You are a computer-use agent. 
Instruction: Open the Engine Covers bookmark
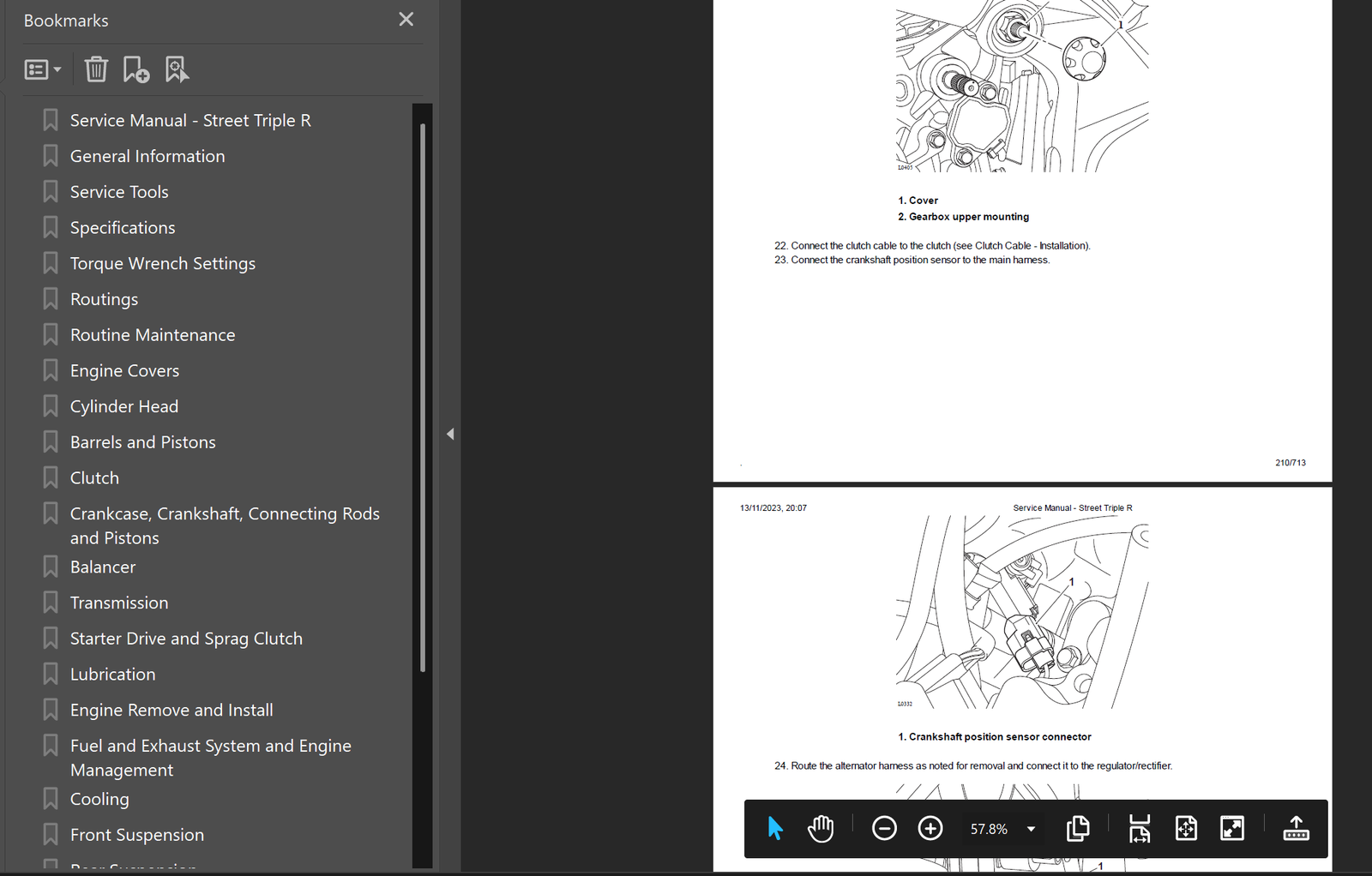coord(124,371)
